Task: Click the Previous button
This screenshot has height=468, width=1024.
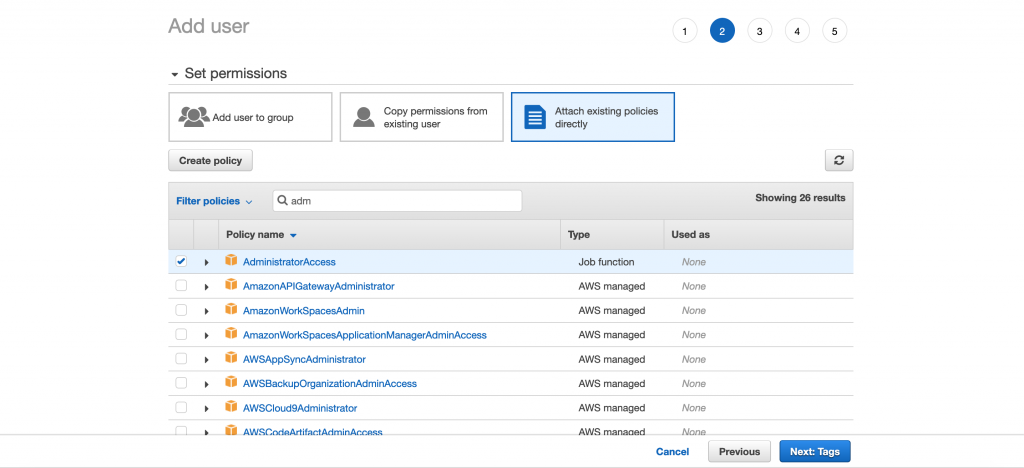Action: pos(739,452)
